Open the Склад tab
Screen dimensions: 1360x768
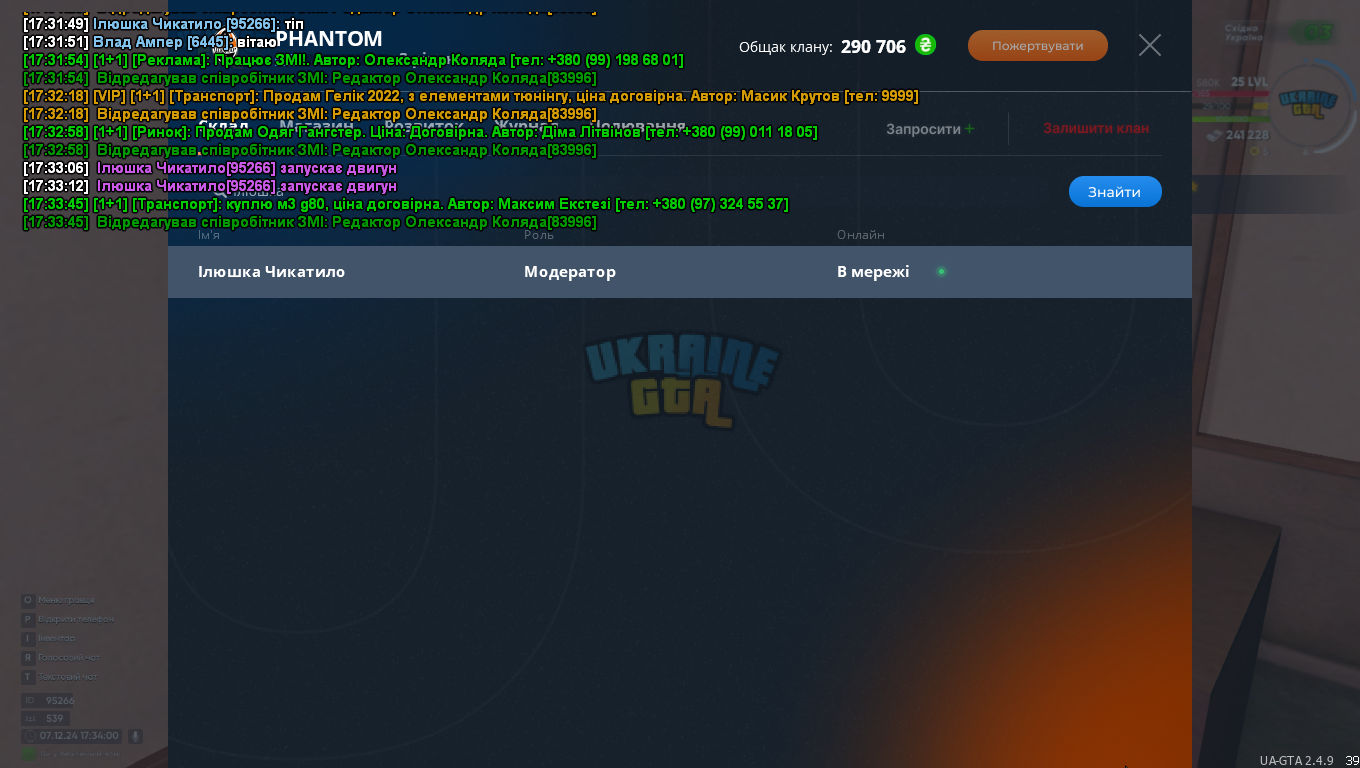coord(223,128)
